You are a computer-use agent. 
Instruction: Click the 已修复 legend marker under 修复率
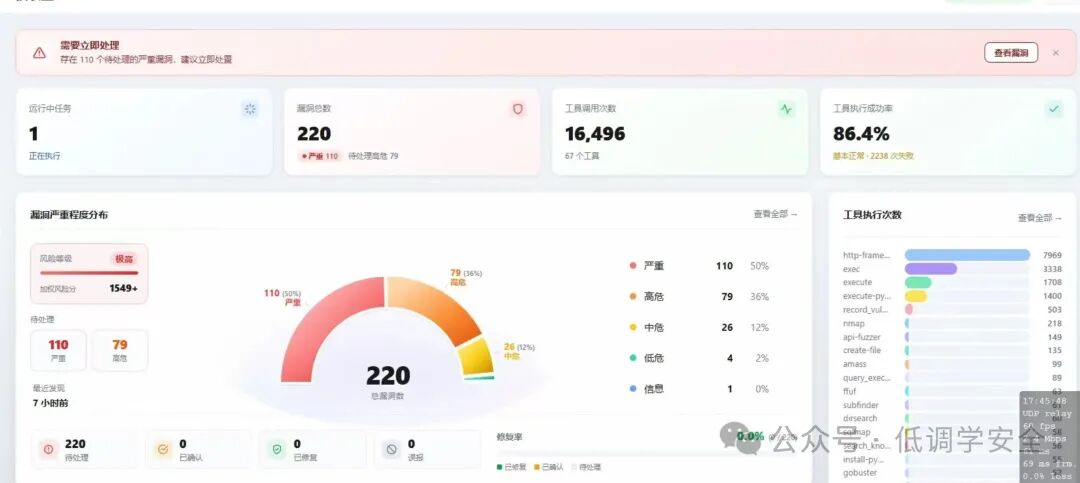coord(500,467)
